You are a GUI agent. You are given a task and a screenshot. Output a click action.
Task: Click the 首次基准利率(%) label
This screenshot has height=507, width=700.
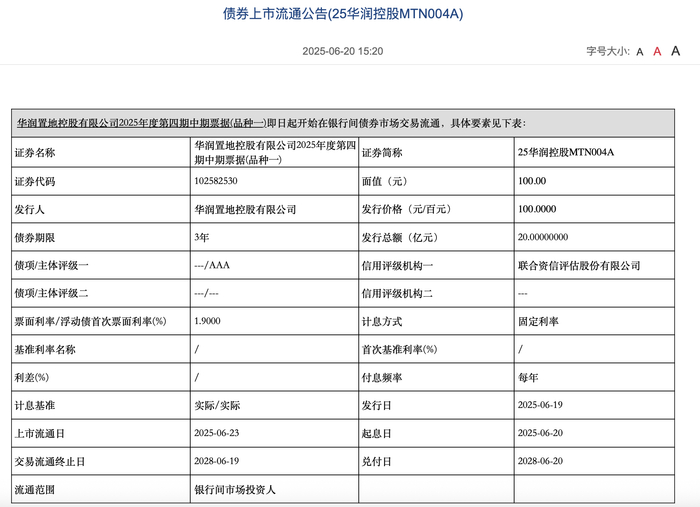[399, 349]
